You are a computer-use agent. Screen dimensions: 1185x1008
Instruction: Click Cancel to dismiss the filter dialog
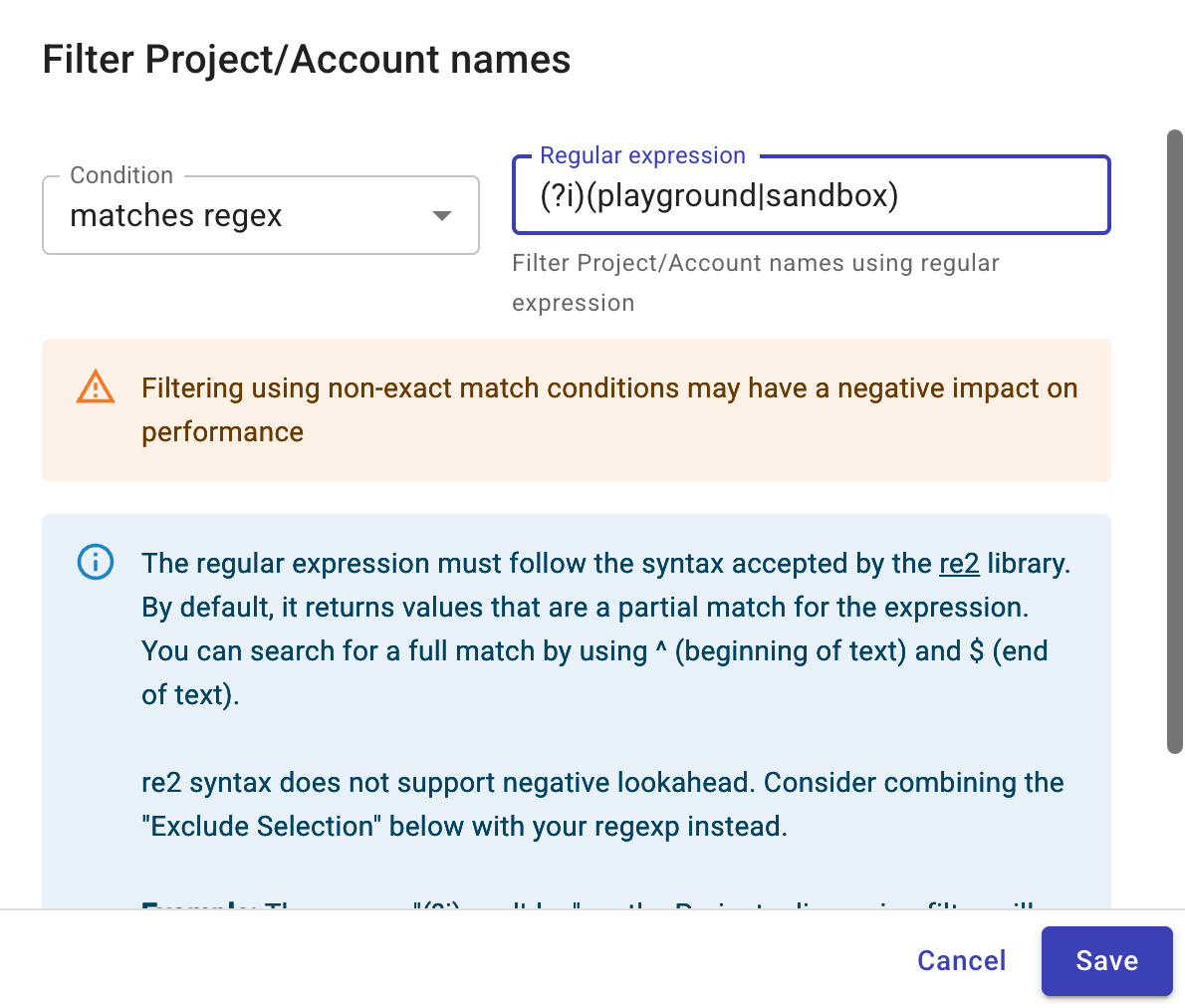(960, 961)
